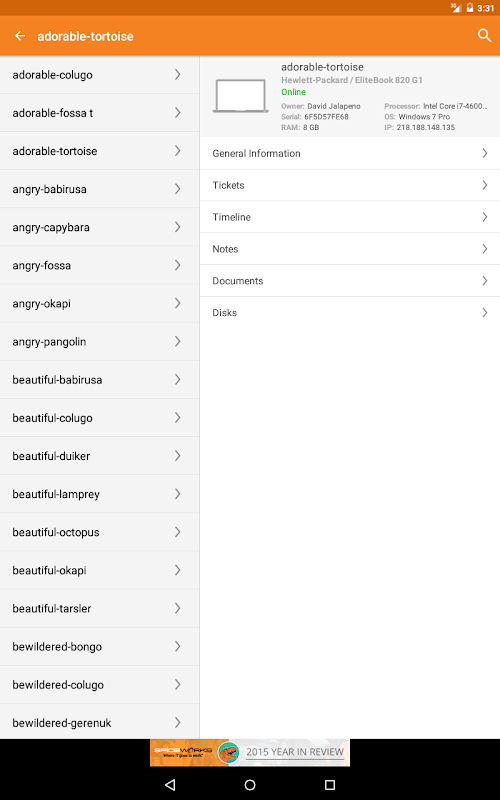Tap the back arrow in header

coord(20,36)
